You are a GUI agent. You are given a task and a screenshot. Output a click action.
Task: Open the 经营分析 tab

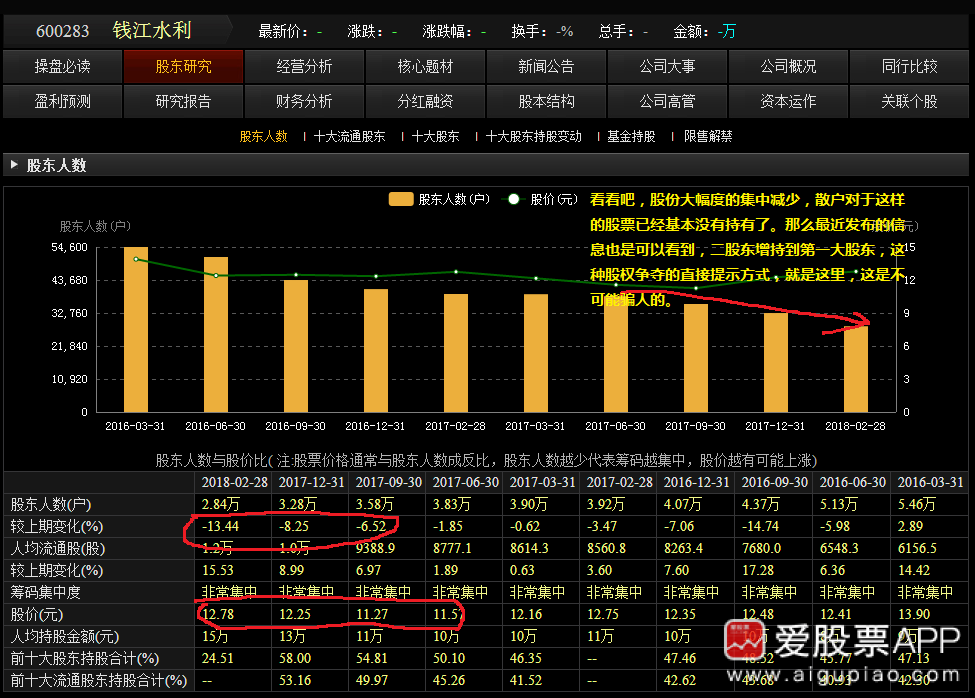(304, 67)
